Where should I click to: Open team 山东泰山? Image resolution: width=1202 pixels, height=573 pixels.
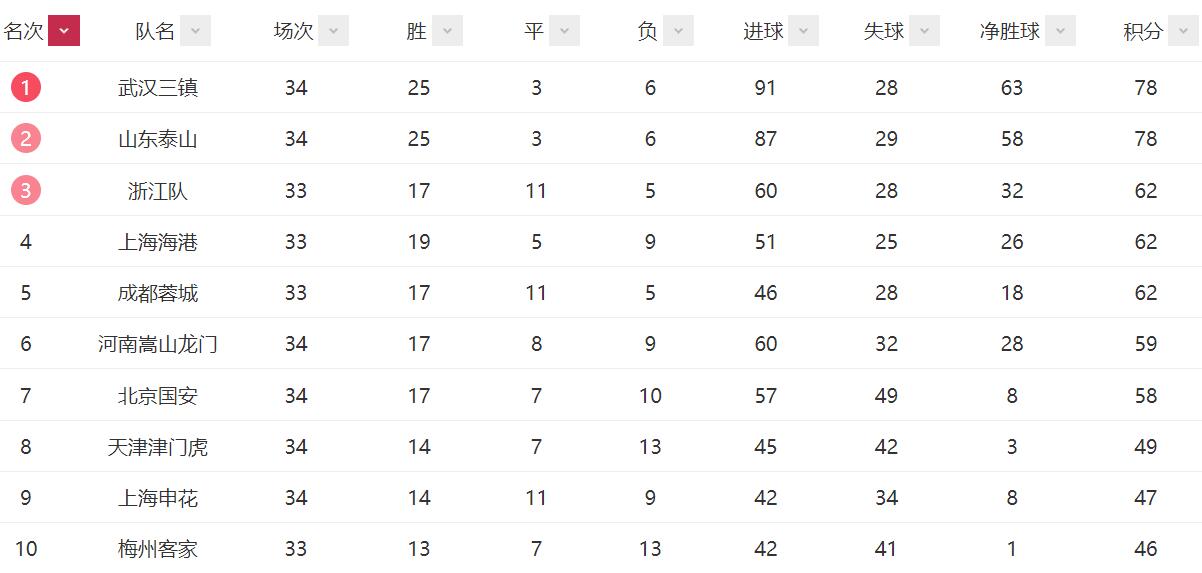pyautogui.click(x=158, y=139)
